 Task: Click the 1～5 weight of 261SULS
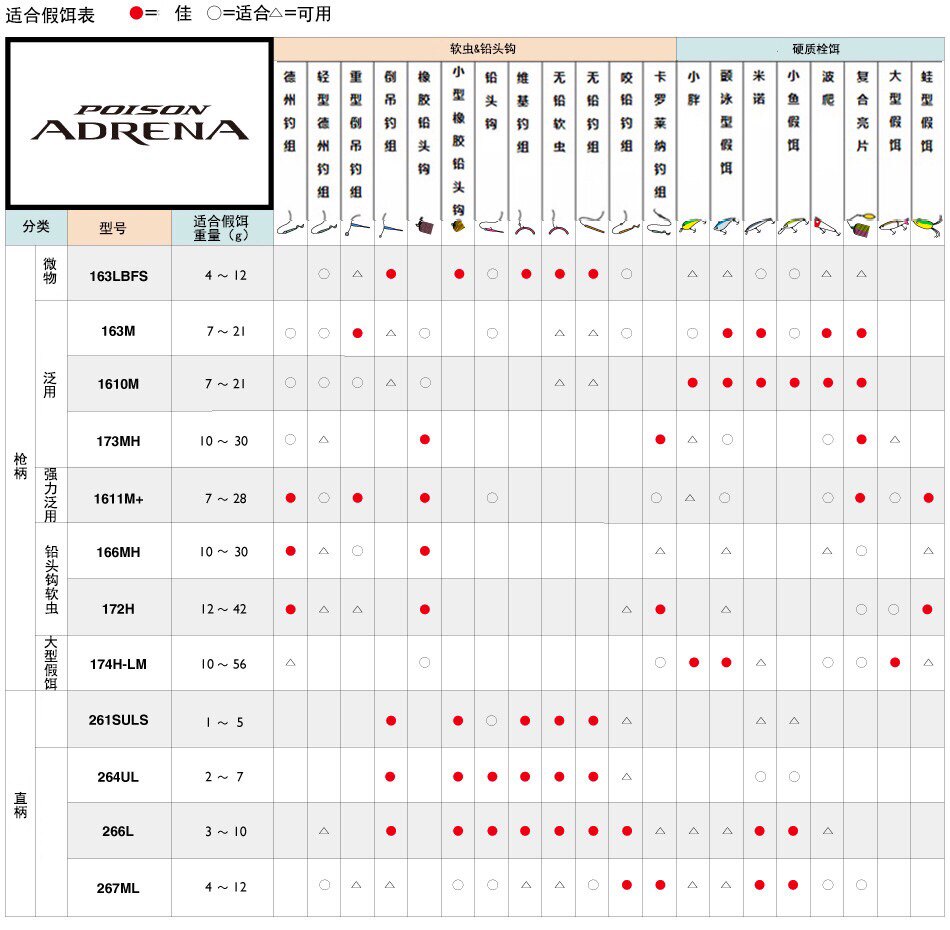pyautogui.click(x=225, y=722)
